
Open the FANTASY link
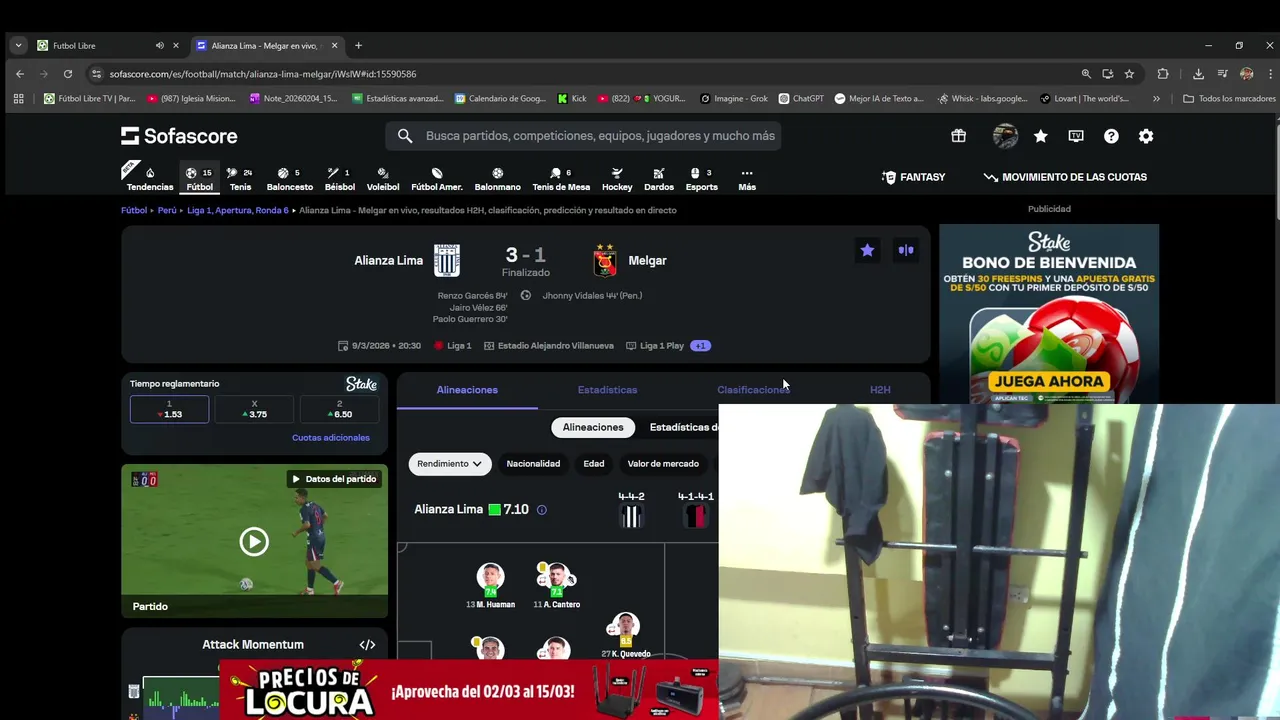coord(913,177)
